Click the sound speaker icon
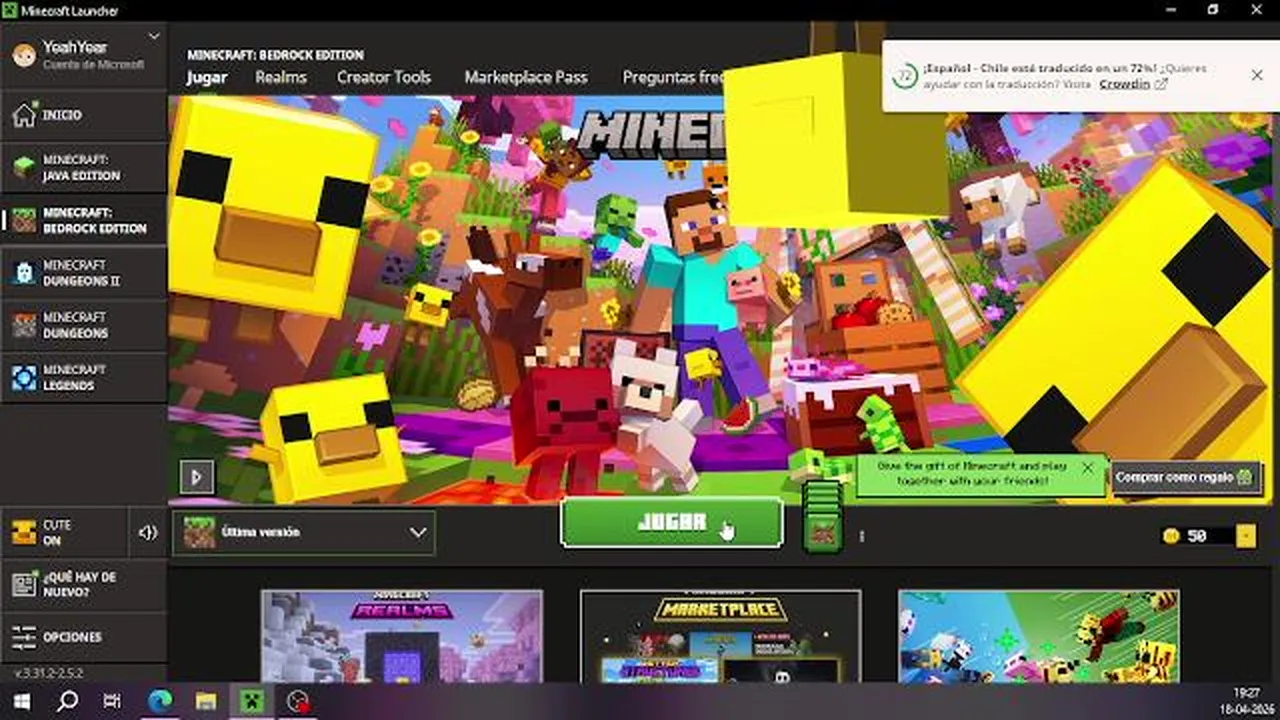Screen dimensions: 1280x720 click(148, 533)
